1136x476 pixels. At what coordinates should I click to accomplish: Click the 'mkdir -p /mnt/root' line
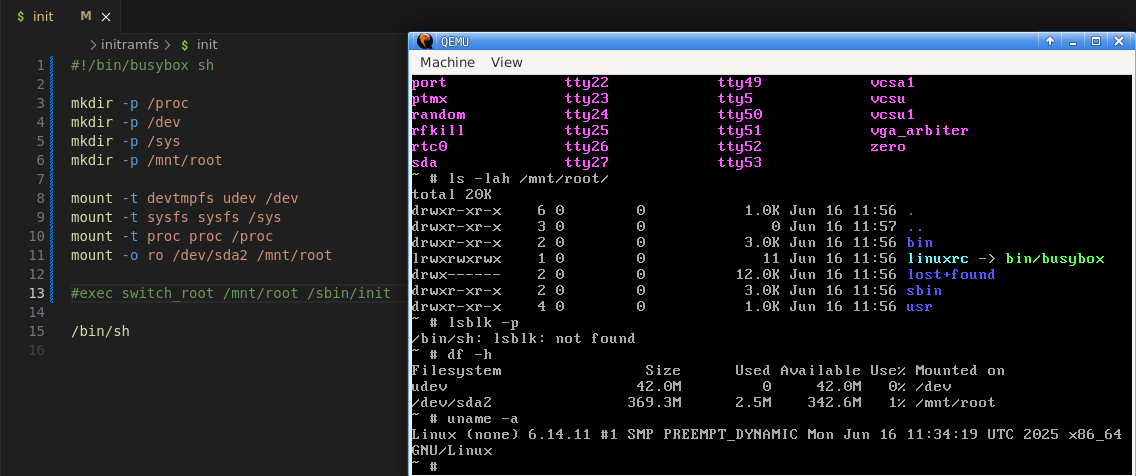146,160
